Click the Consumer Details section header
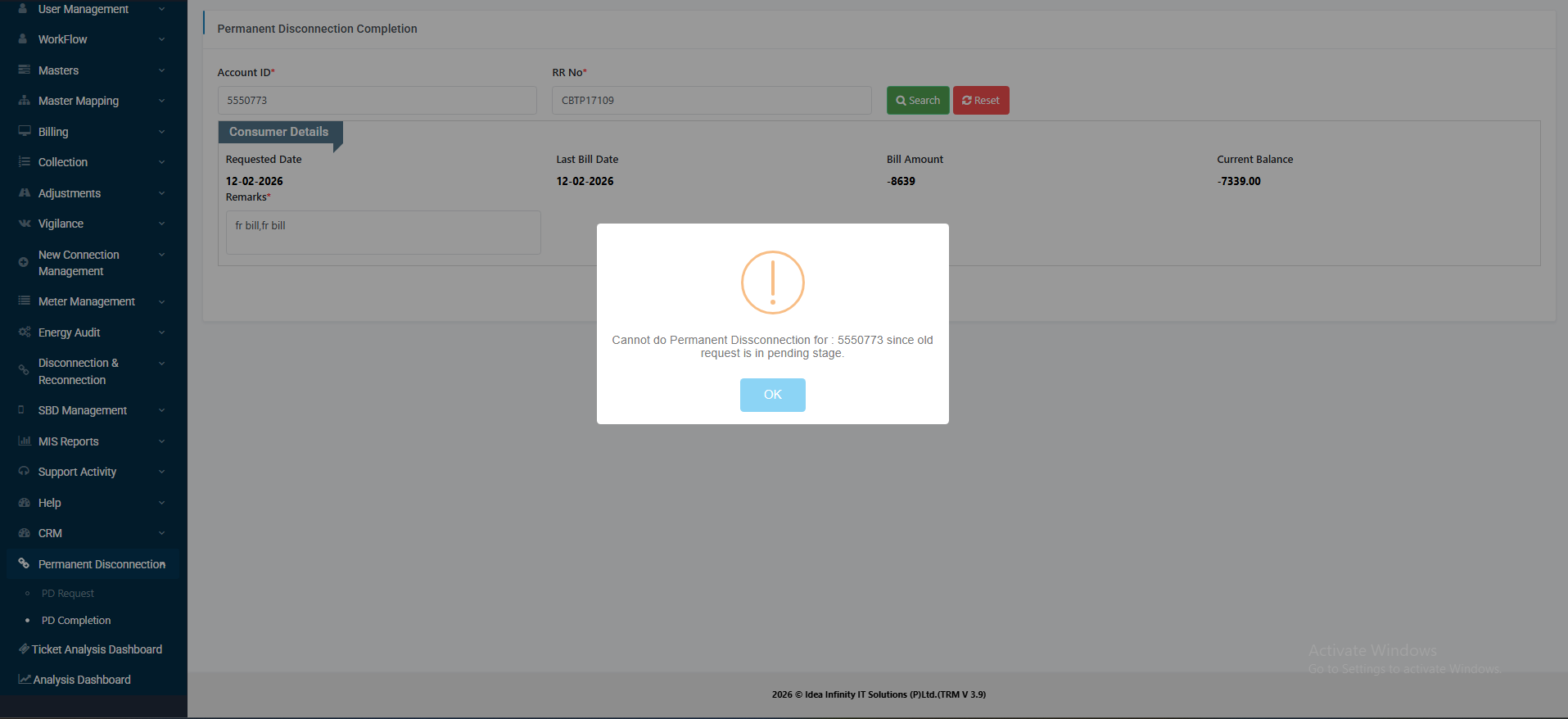Screen dimensions: 1568x719 279,132
